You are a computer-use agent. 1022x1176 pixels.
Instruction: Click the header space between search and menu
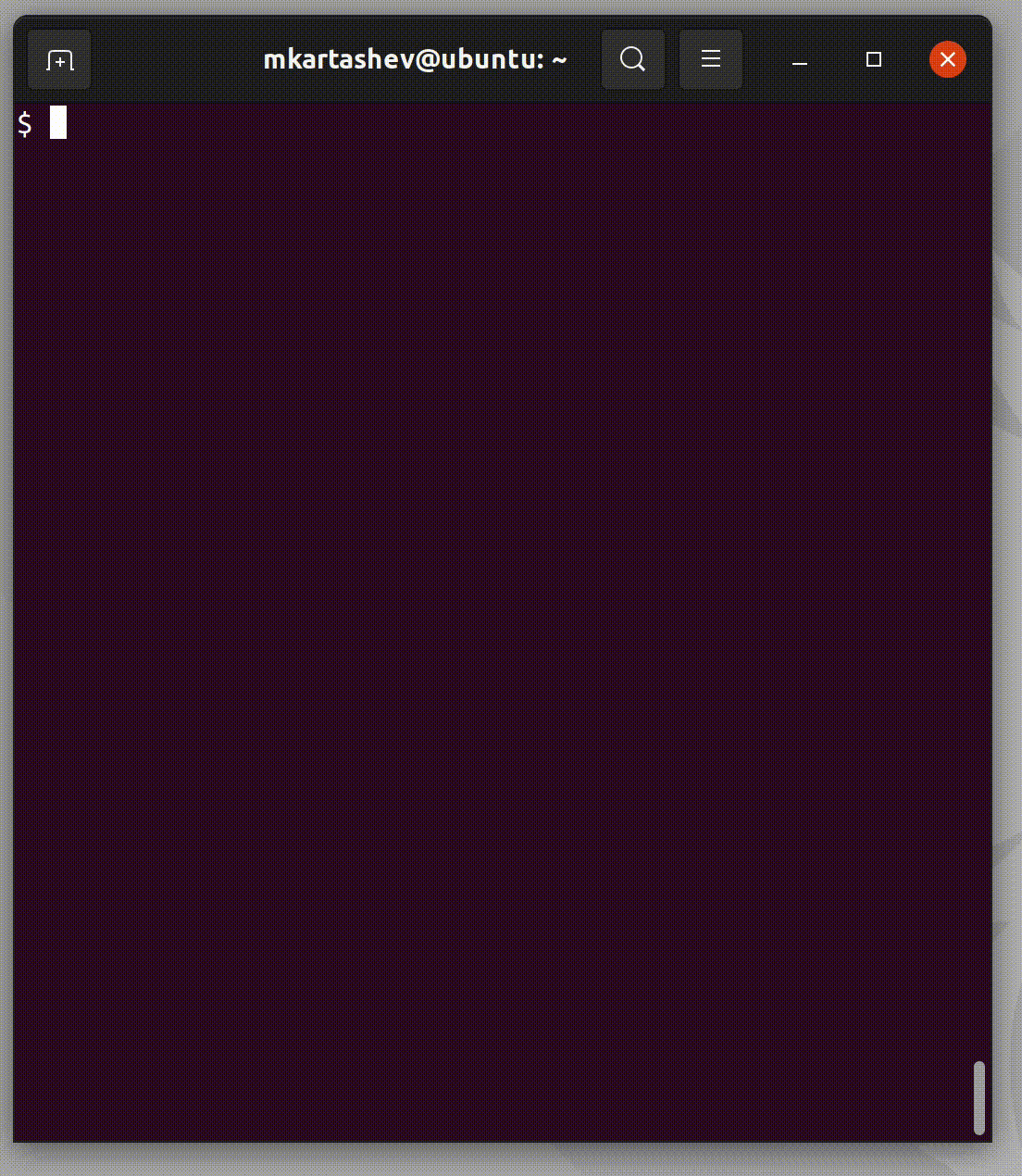(x=672, y=60)
